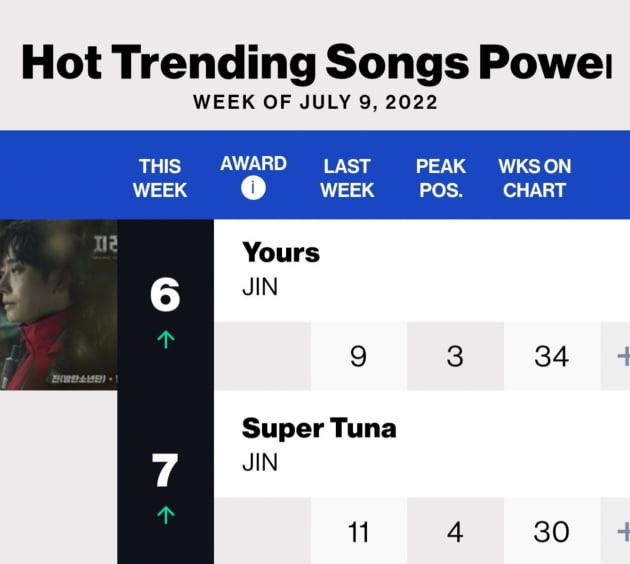Viewport: 630px width, 564px height.
Task: Click the Award info icon
Action: (x=253, y=188)
